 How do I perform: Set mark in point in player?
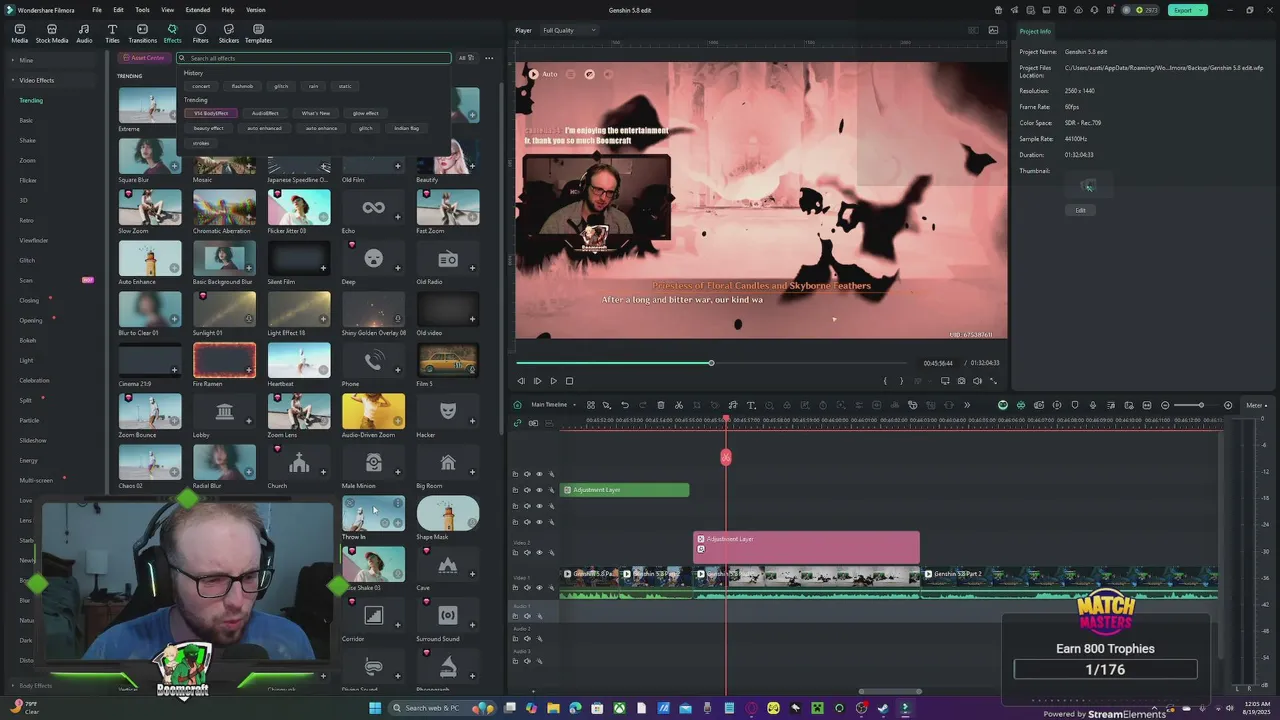885,381
